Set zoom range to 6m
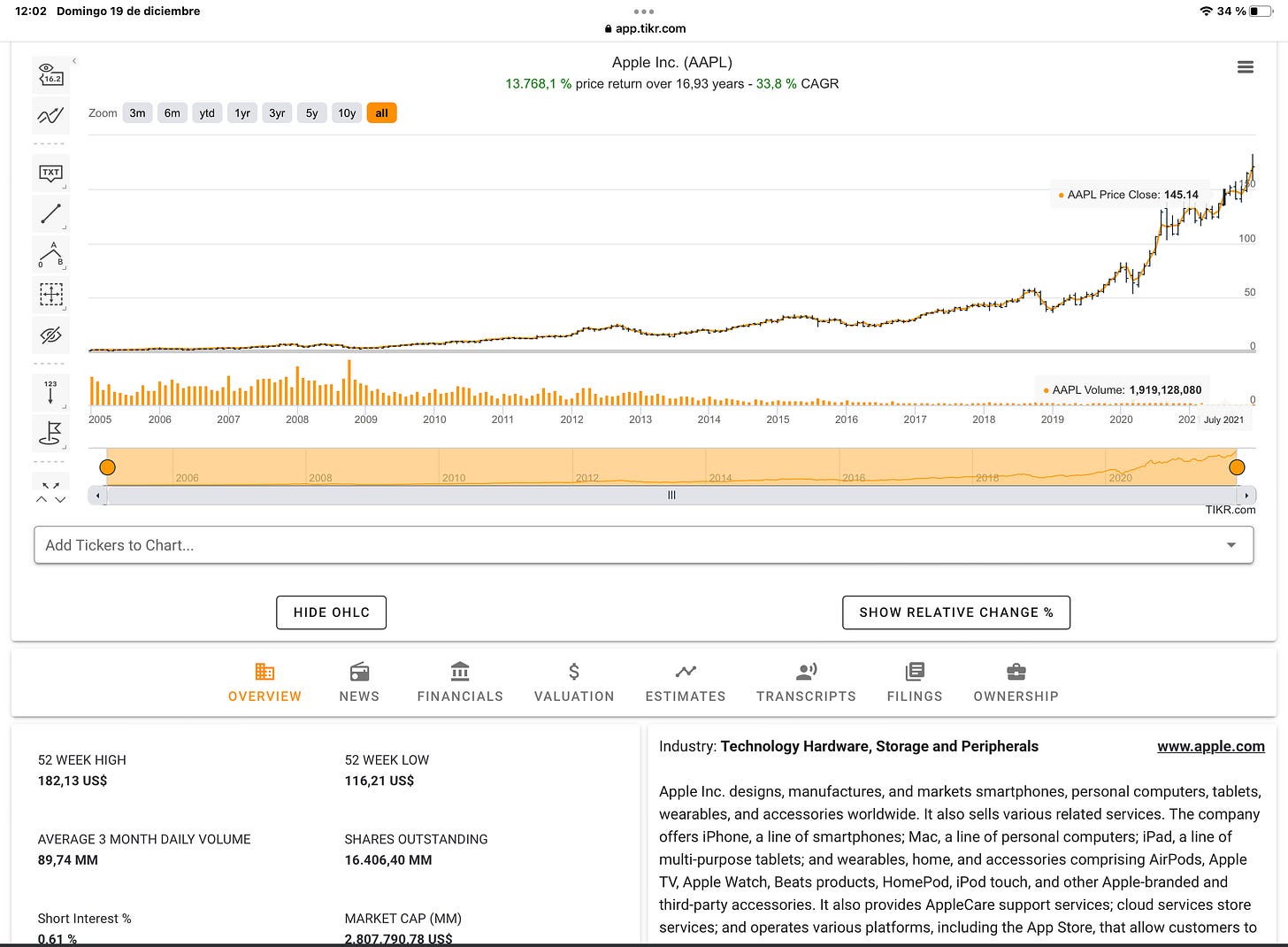This screenshot has height=947, width=1288. point(172,113)
